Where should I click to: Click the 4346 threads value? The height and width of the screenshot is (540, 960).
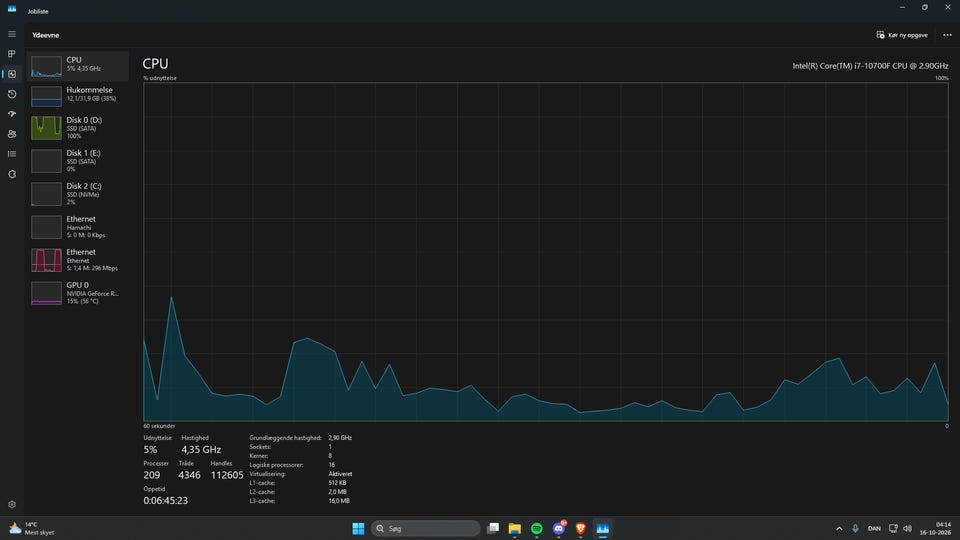point(189,475)
